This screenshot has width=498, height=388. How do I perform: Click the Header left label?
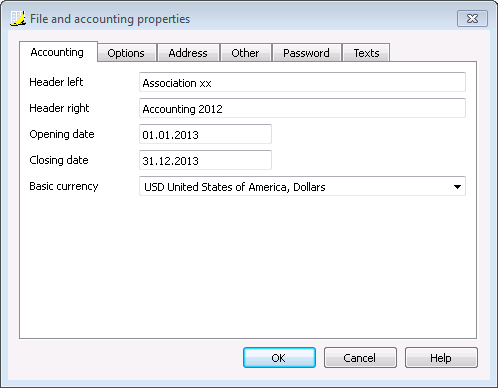tap(56, 82)
